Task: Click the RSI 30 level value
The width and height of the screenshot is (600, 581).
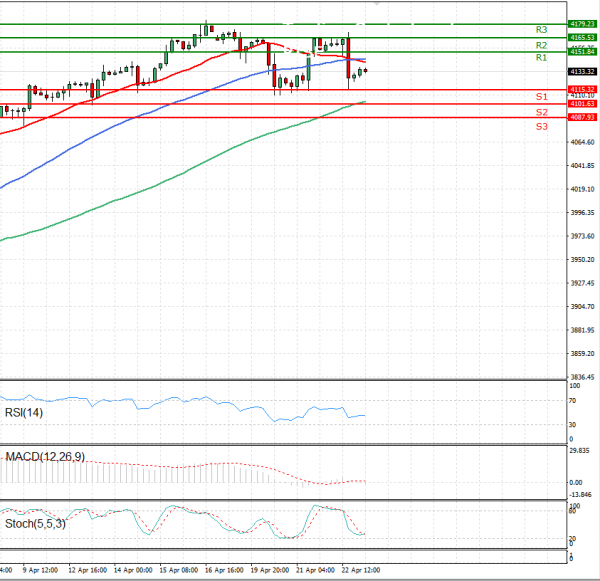Action: click(x=572, y=424)
